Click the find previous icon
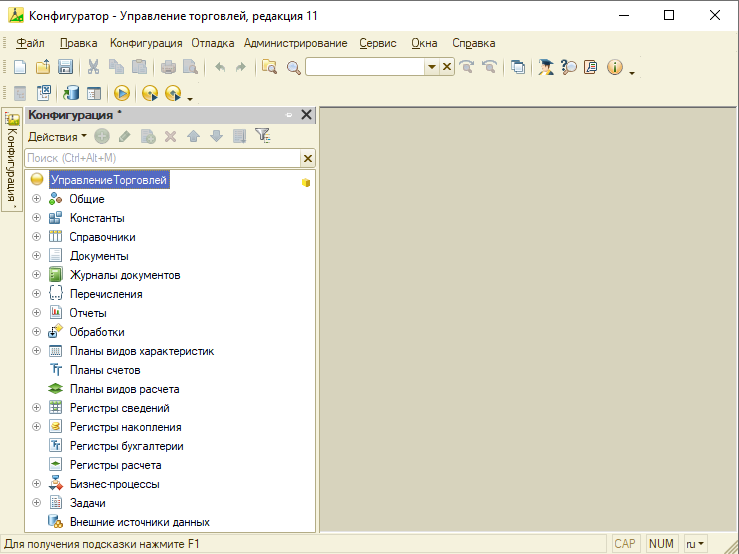This screenshot has height=554, width=739. (490, 67)
